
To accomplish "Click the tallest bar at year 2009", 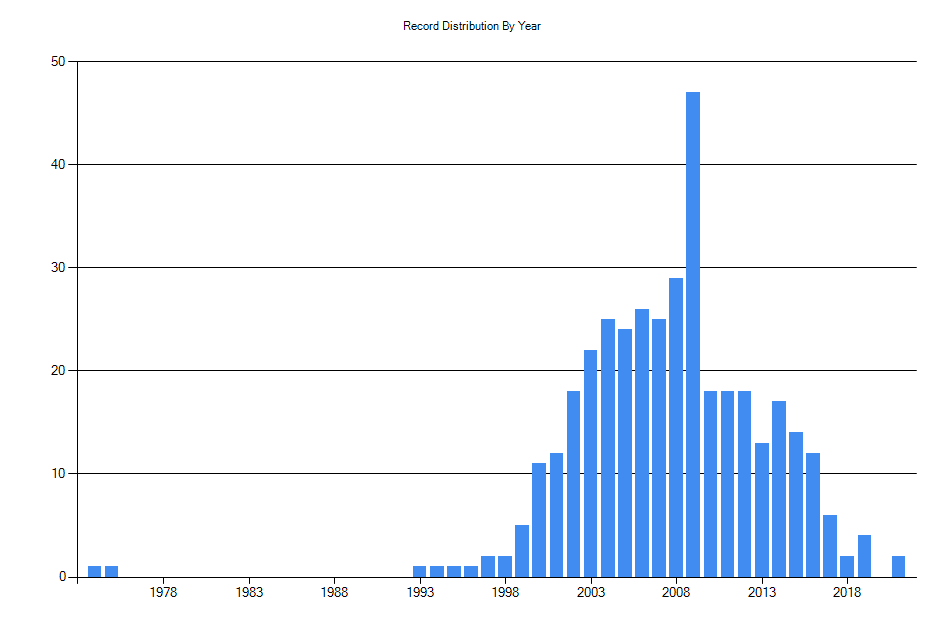I will point(694,300).
